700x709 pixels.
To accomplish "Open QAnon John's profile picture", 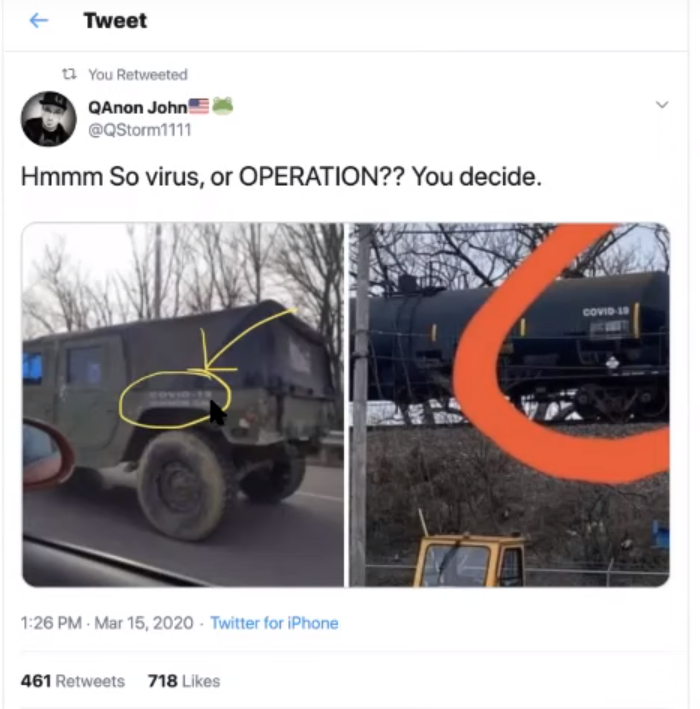I will point(49,119).
